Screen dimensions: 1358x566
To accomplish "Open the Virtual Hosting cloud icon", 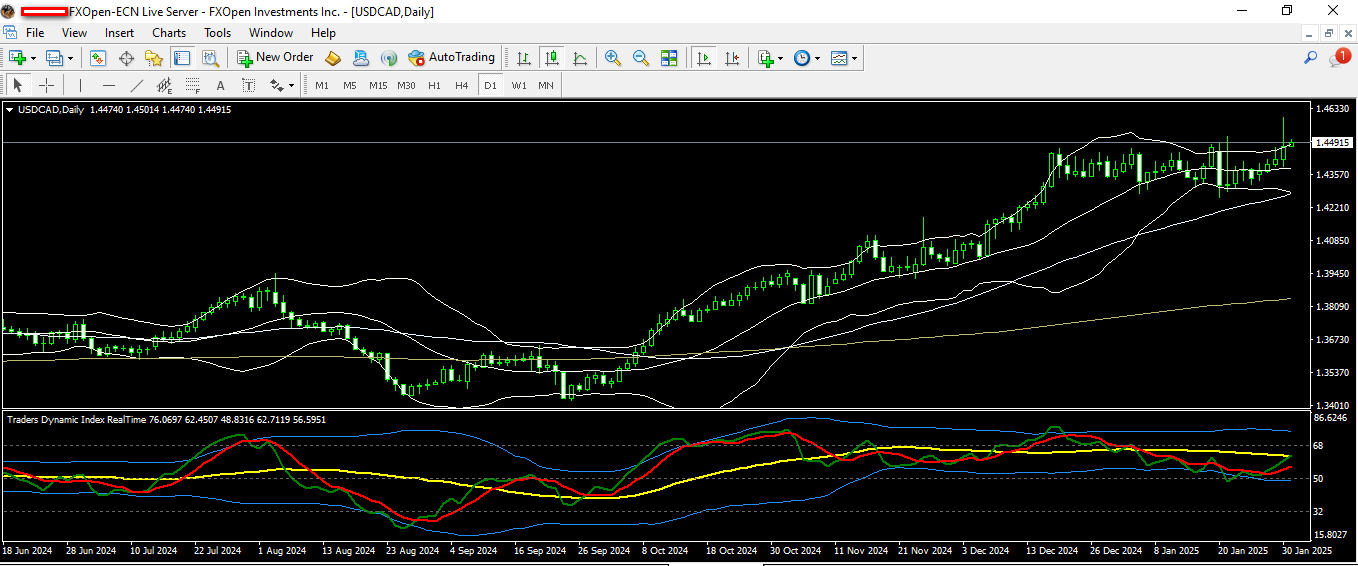I will pos(361,58).
